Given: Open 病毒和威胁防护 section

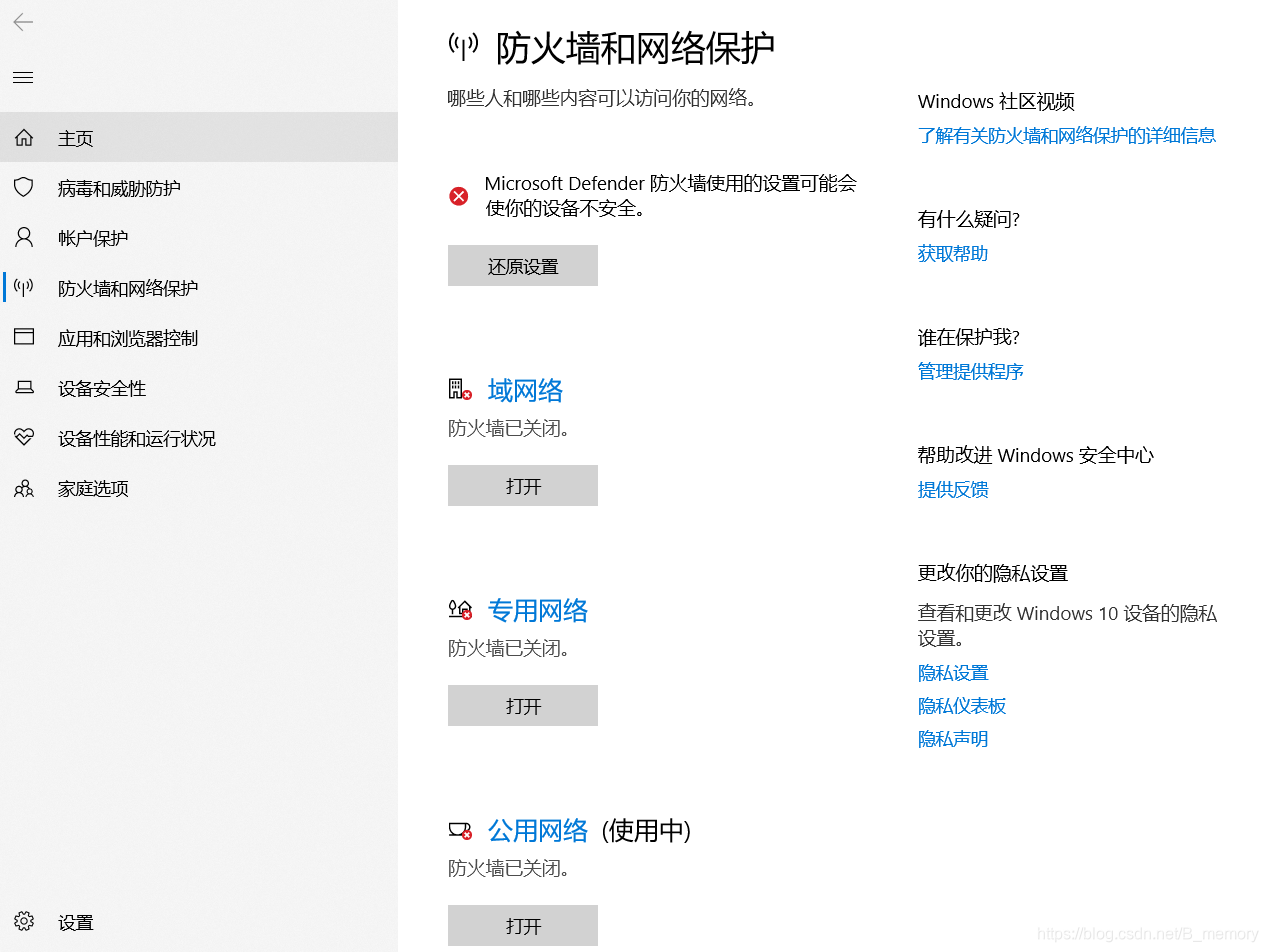Looking at the screenshot, I should tap(199, 187).
